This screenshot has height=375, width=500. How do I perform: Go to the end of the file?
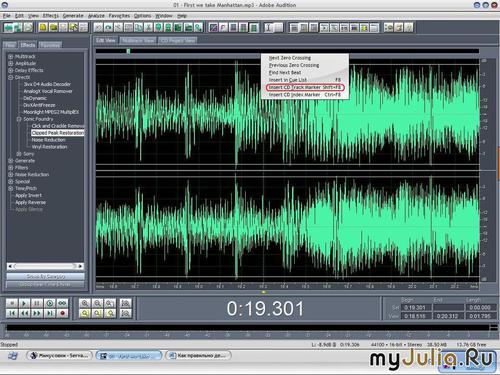(49, 313)
